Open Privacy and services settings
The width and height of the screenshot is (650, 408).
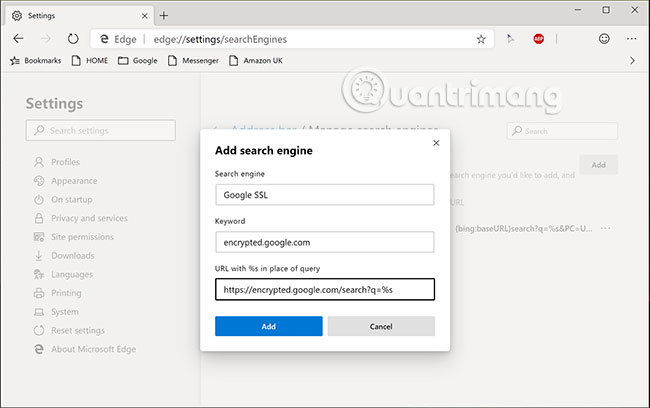point(80,218)
